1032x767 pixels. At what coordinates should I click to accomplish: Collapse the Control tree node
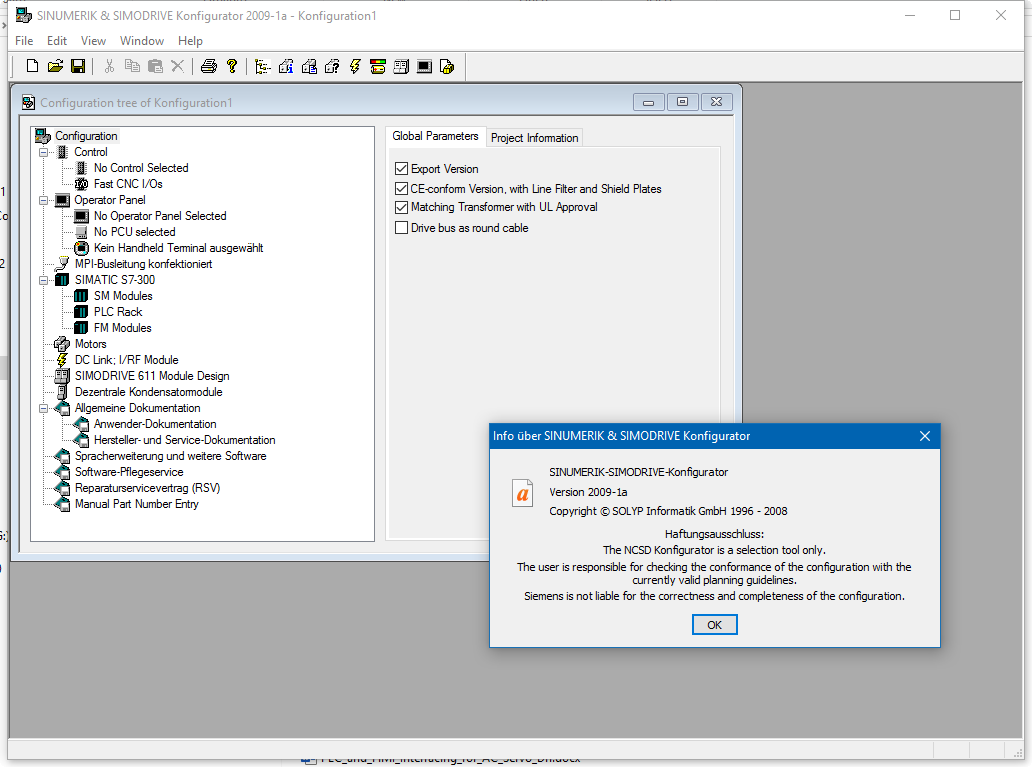click(x=43, y=152)
